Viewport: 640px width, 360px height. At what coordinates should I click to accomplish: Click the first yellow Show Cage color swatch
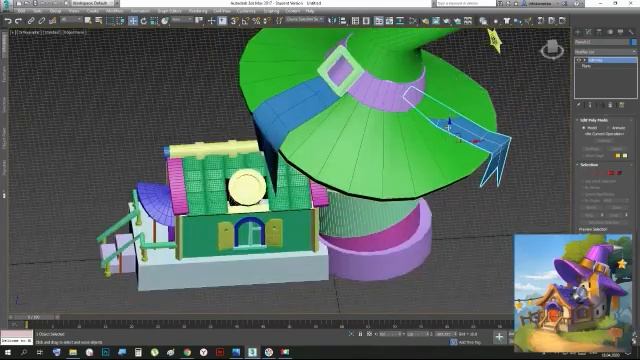tap(618, 156)
